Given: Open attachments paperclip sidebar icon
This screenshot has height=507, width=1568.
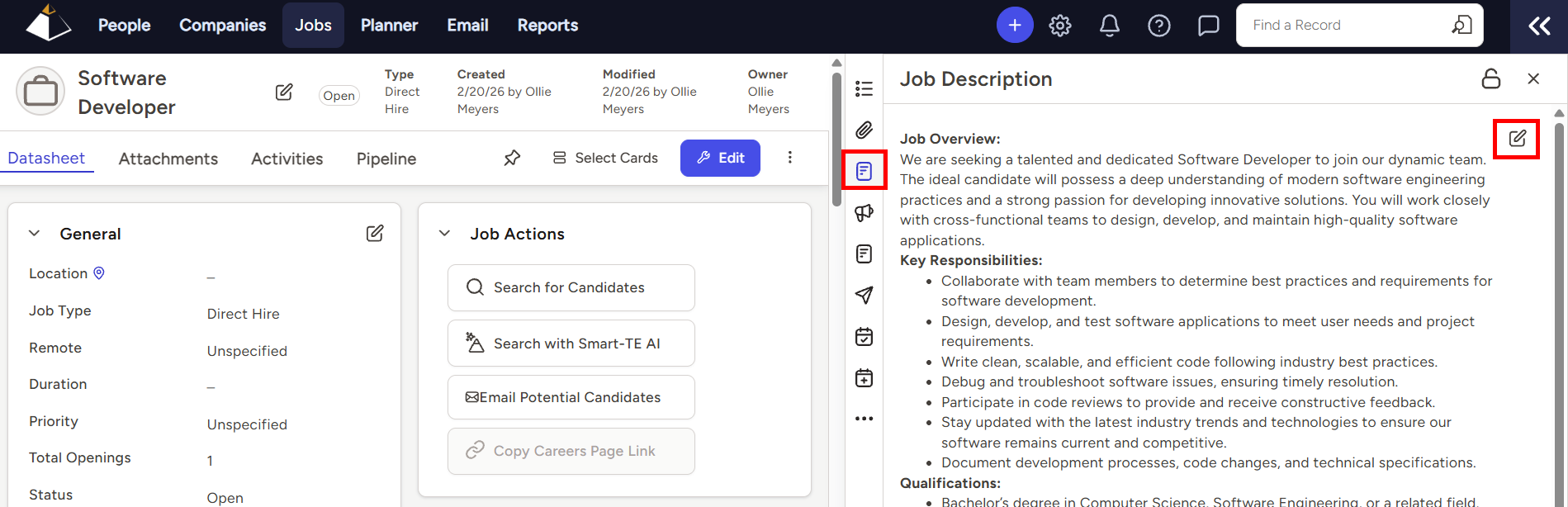Looking at the screenshot, I should coord(865,130).
